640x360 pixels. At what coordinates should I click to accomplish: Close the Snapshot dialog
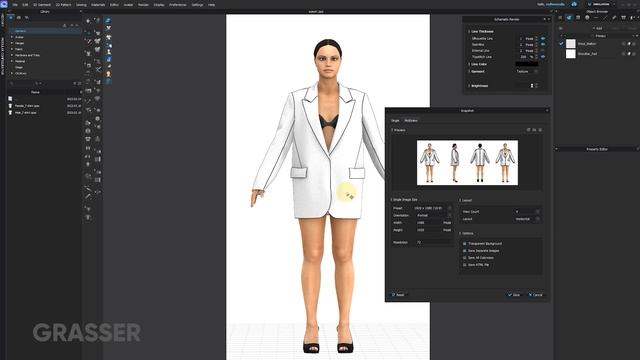click(547, 111)
